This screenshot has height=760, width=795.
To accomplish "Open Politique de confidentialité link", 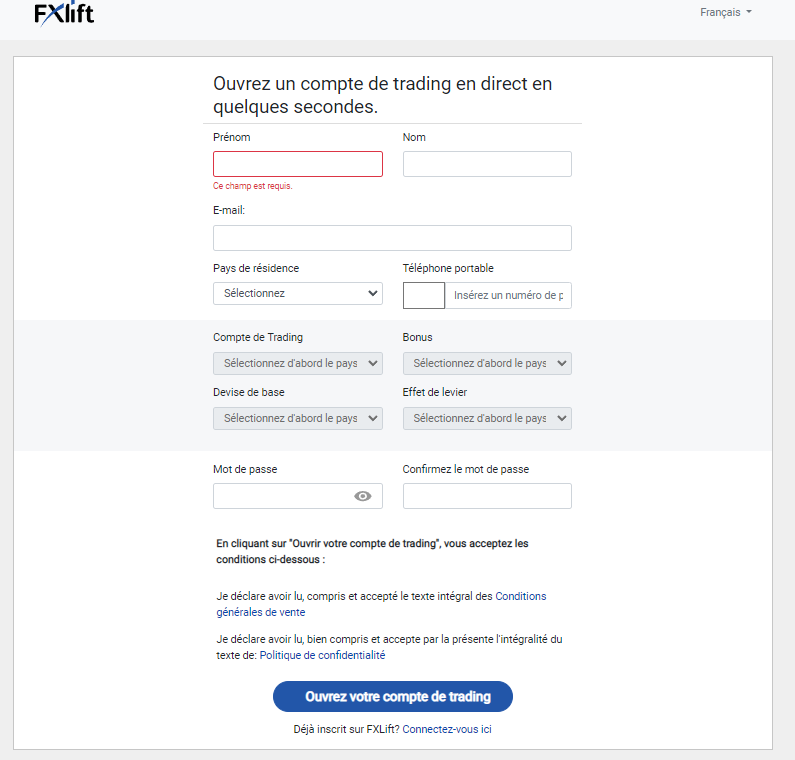I will [322, 656].
